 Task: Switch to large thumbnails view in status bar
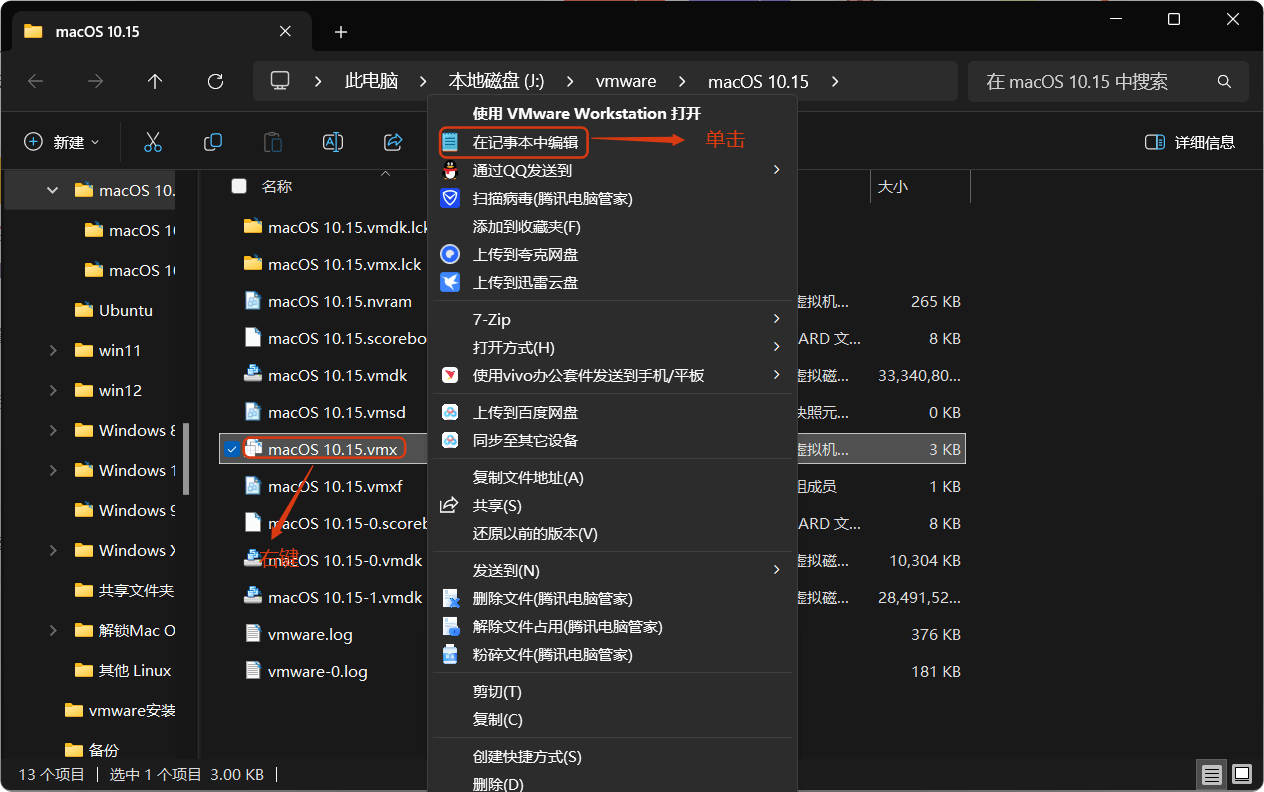pyautogui.click(x=1240, y=774)
